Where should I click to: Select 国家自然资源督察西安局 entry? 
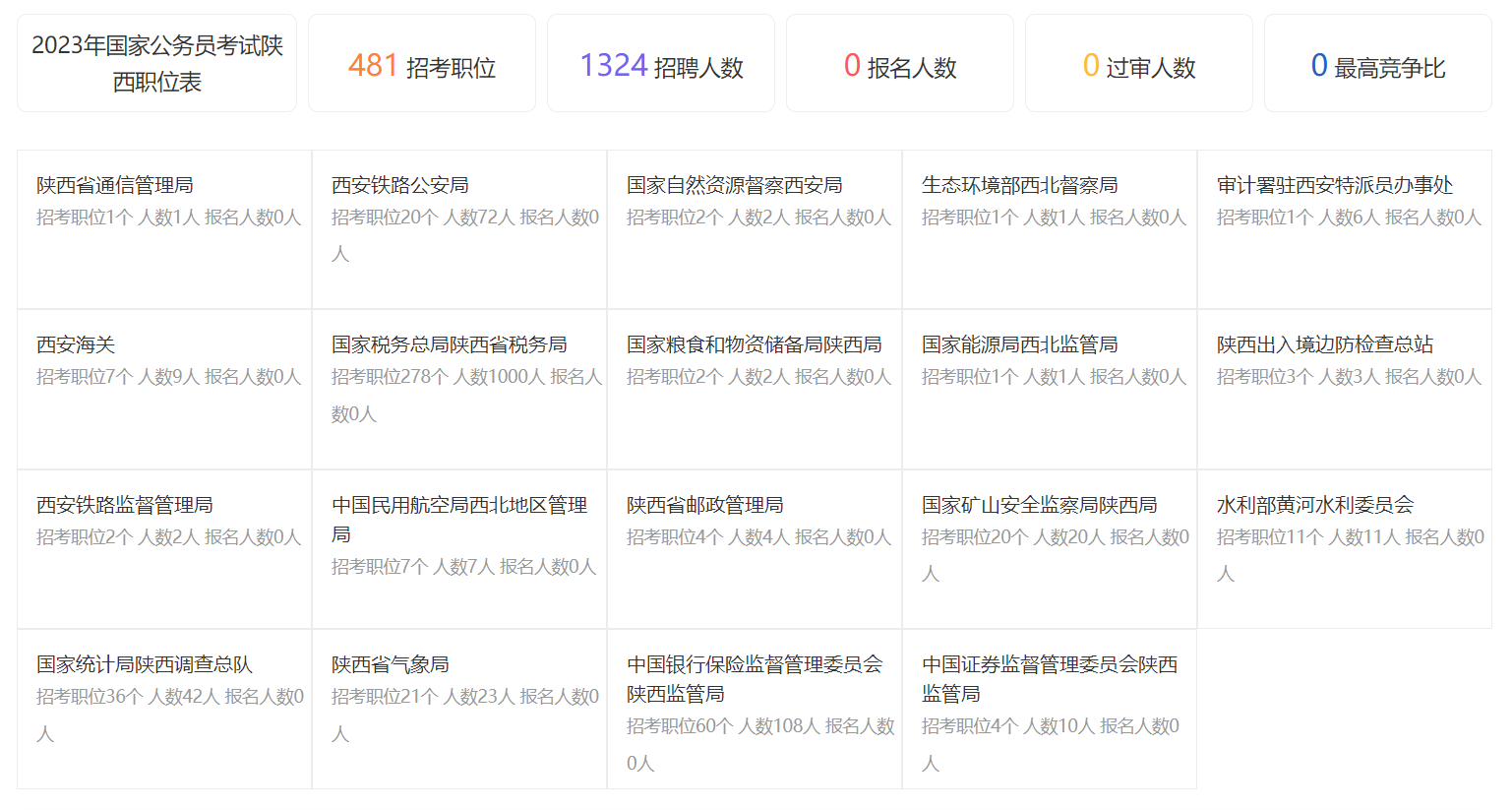point(755,229)
